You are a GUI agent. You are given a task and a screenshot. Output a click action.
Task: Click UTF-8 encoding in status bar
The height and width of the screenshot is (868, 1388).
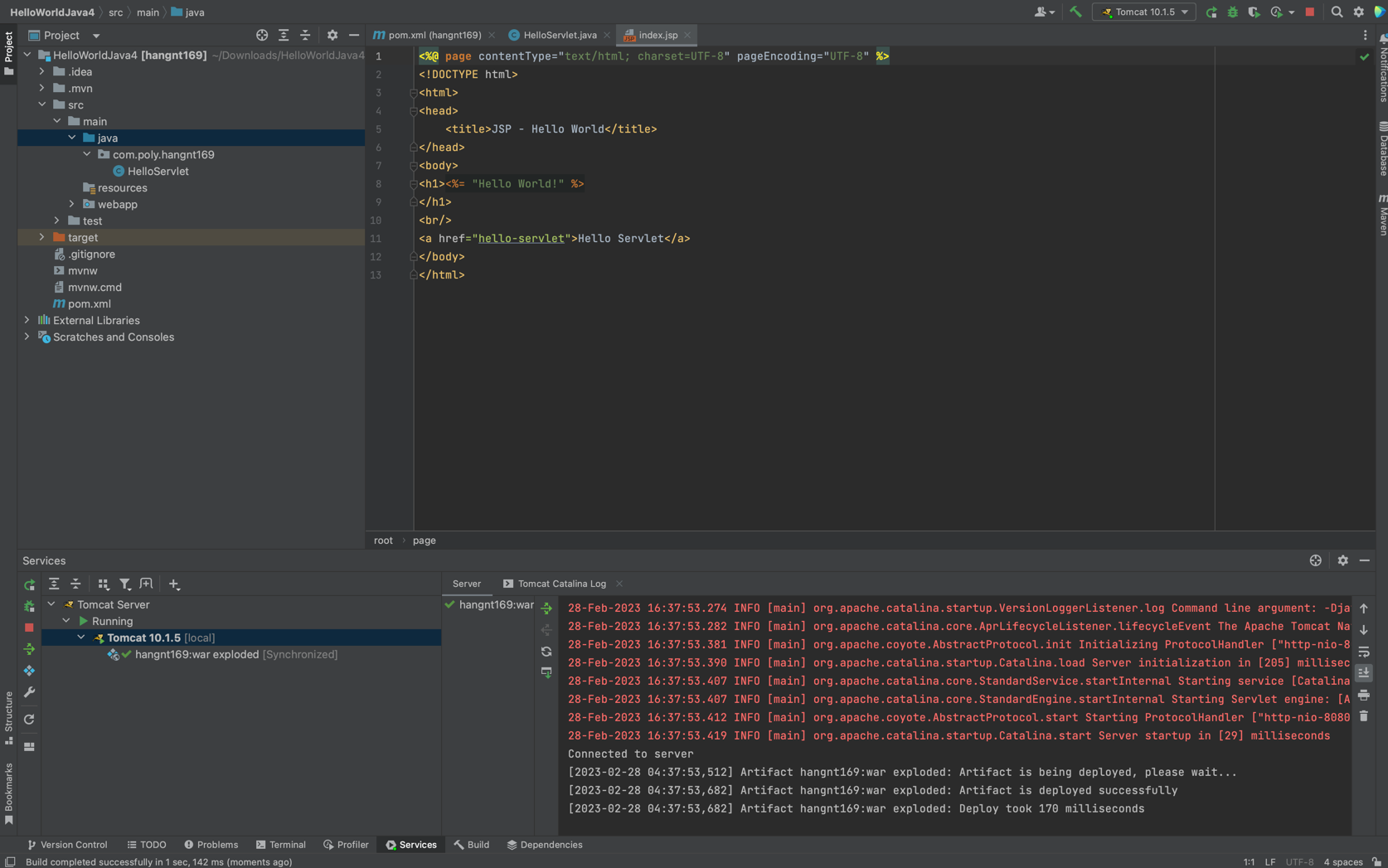tap(1299, 861)
